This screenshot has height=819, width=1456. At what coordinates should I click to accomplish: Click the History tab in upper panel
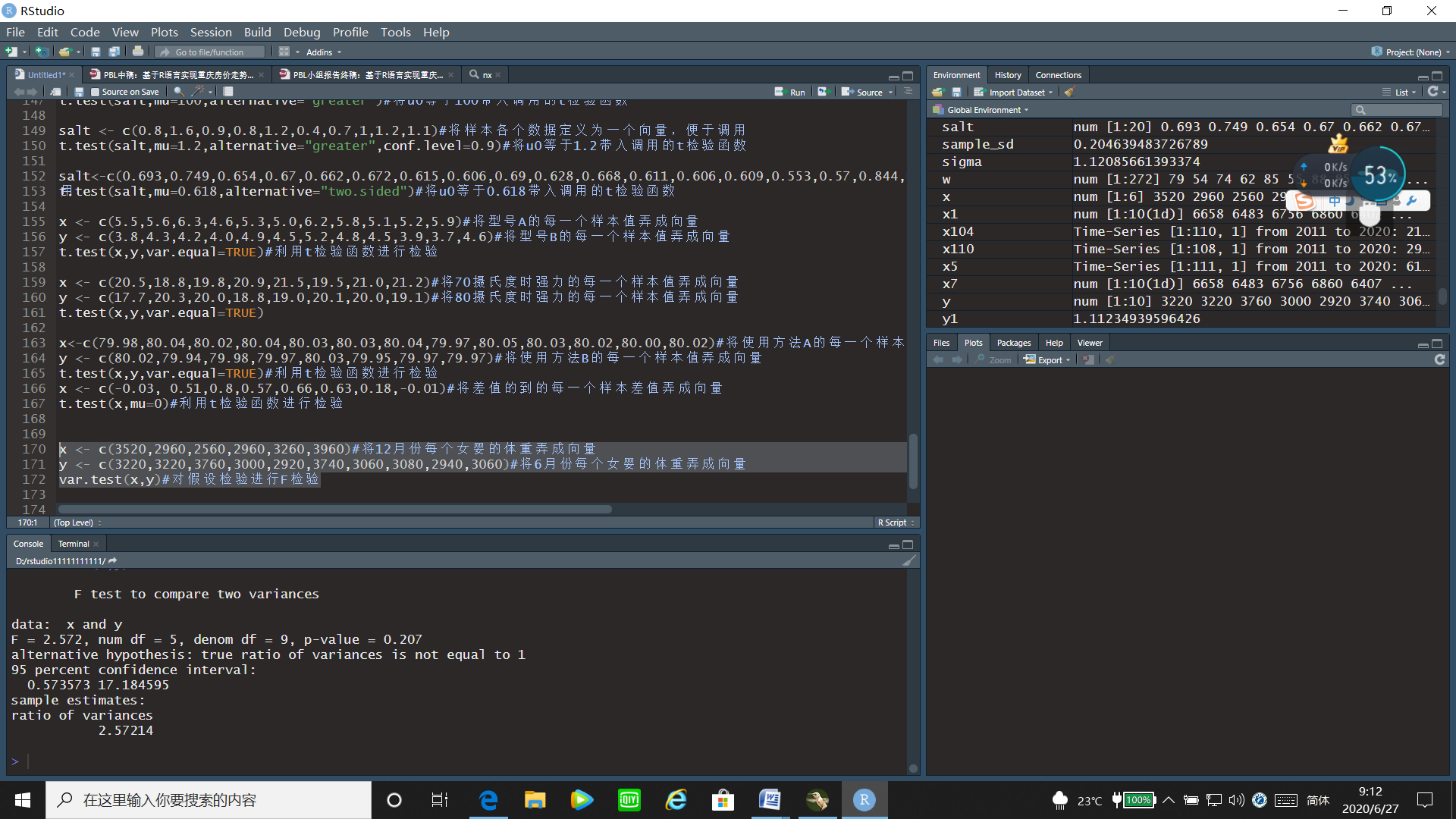tap(1008, 74)
